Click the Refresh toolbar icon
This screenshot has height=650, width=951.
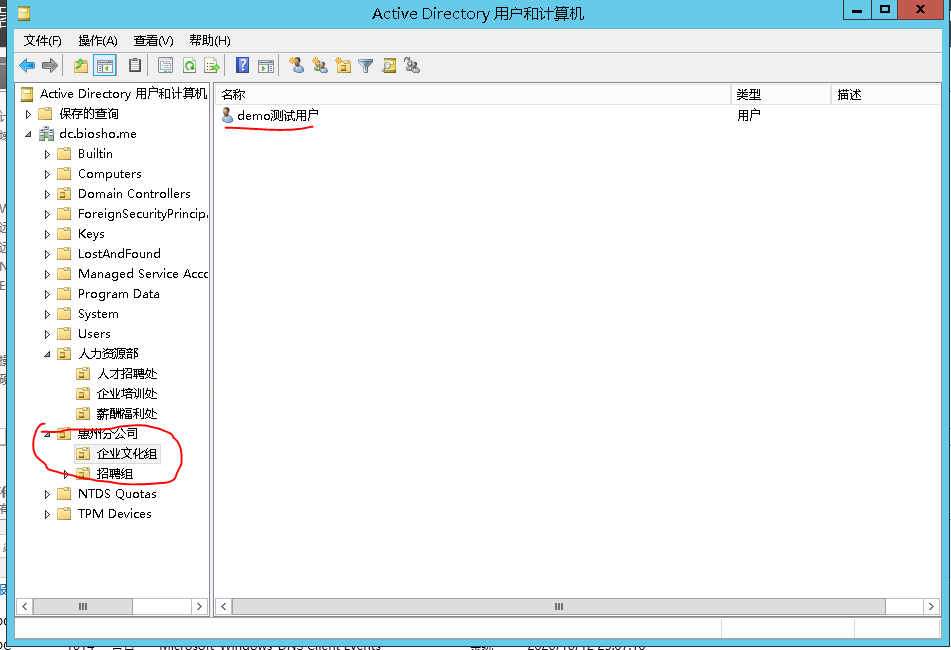point(188,66)
